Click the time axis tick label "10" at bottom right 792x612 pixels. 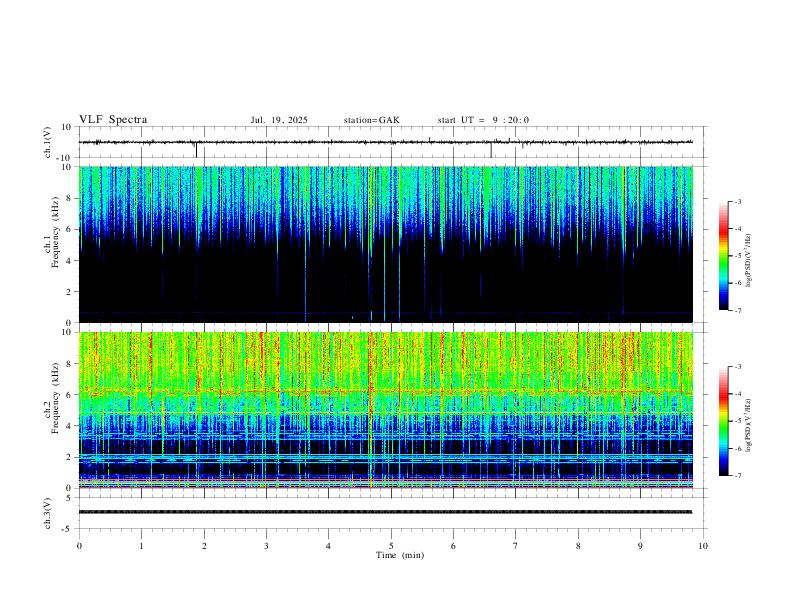[x=703, y=546]
